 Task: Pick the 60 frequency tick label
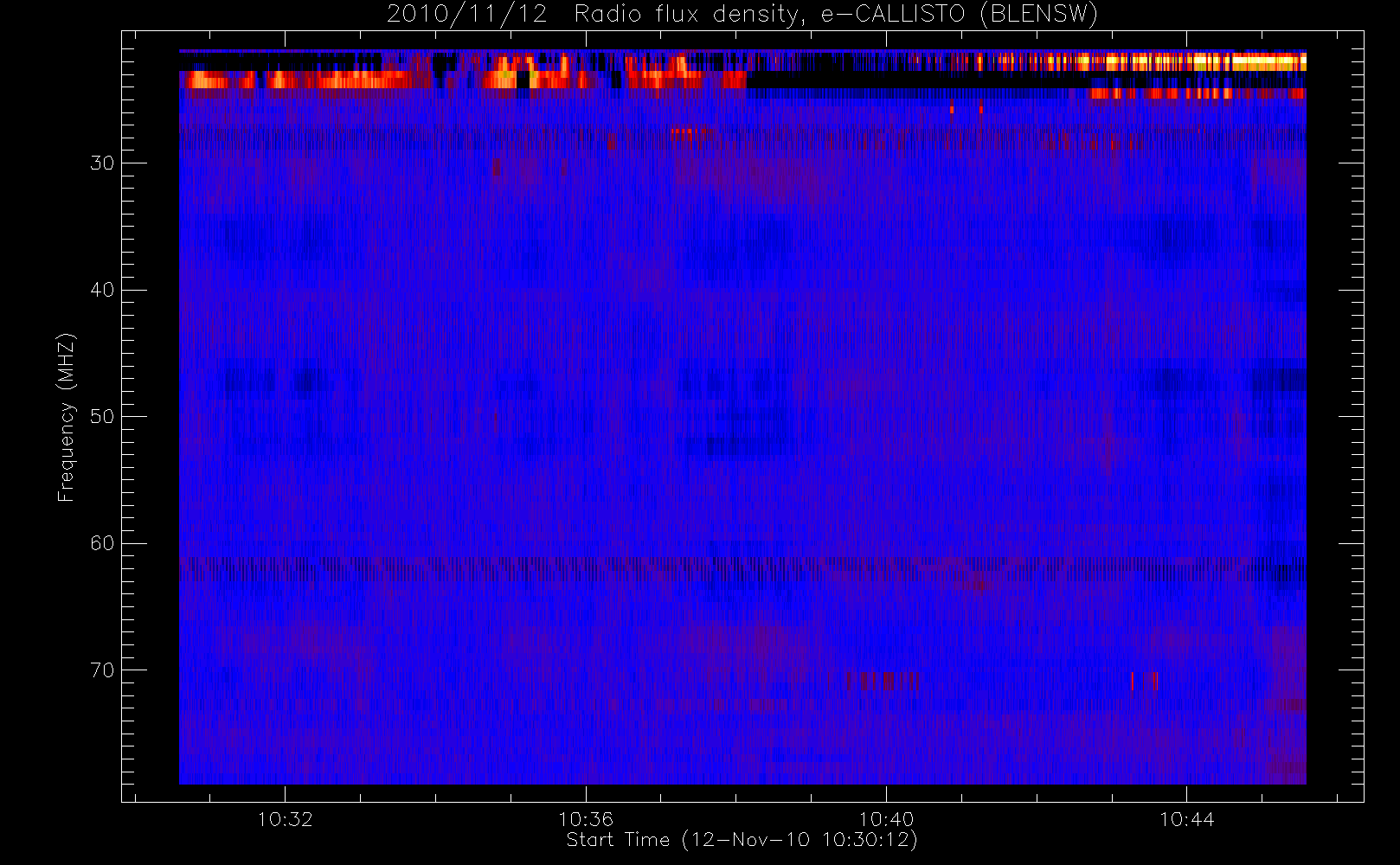tap(102, 543)
